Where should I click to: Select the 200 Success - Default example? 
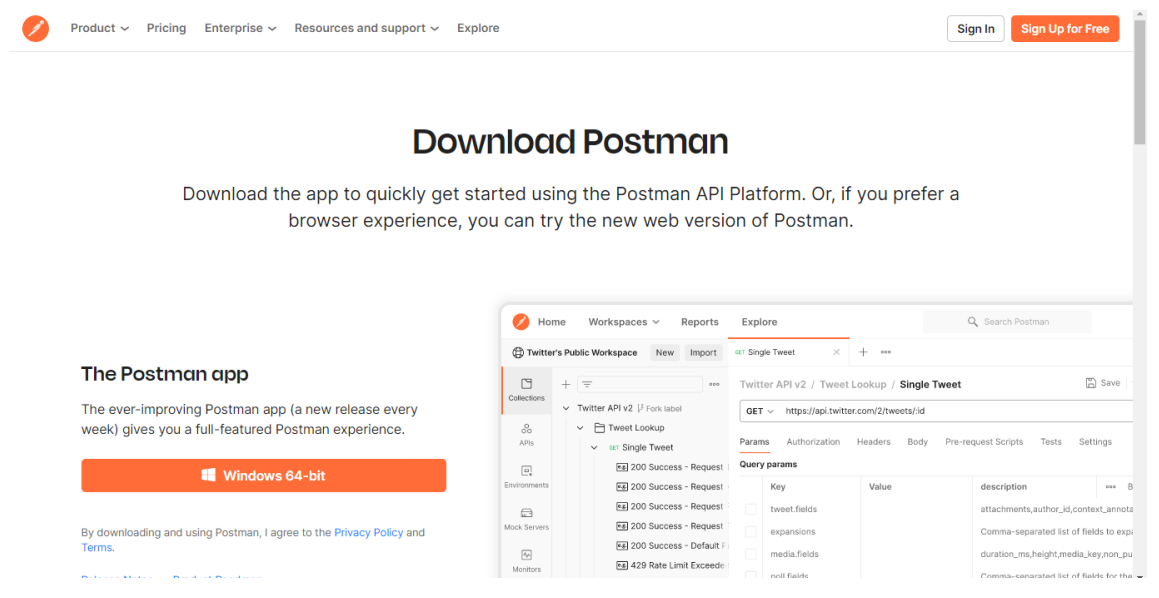672,546
